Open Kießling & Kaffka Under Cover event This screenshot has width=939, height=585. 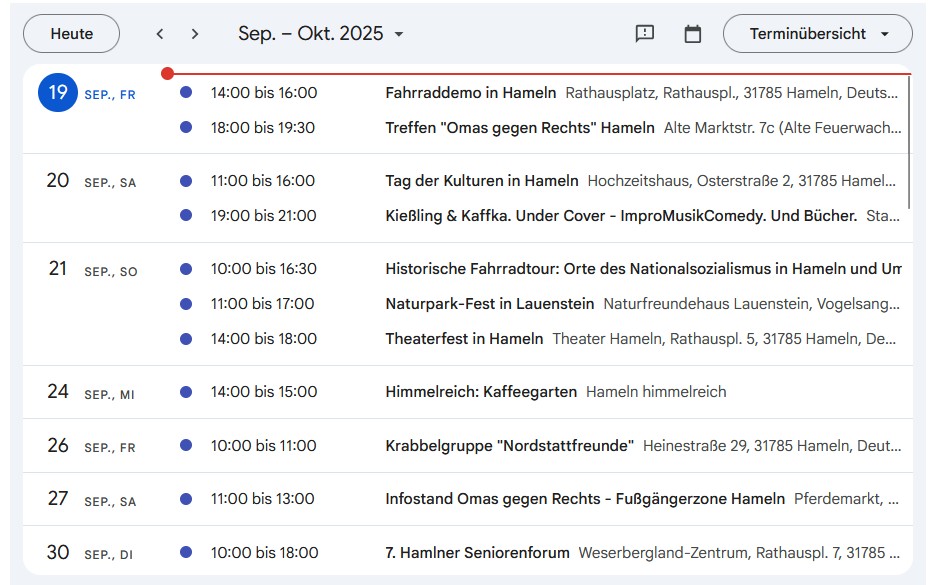[620, 216]
